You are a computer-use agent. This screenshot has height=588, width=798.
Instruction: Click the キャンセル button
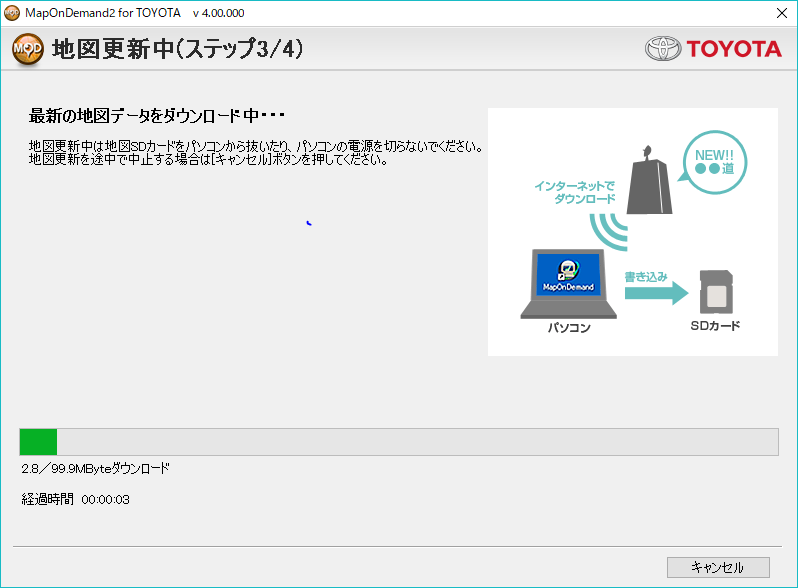tap(718, 567)
